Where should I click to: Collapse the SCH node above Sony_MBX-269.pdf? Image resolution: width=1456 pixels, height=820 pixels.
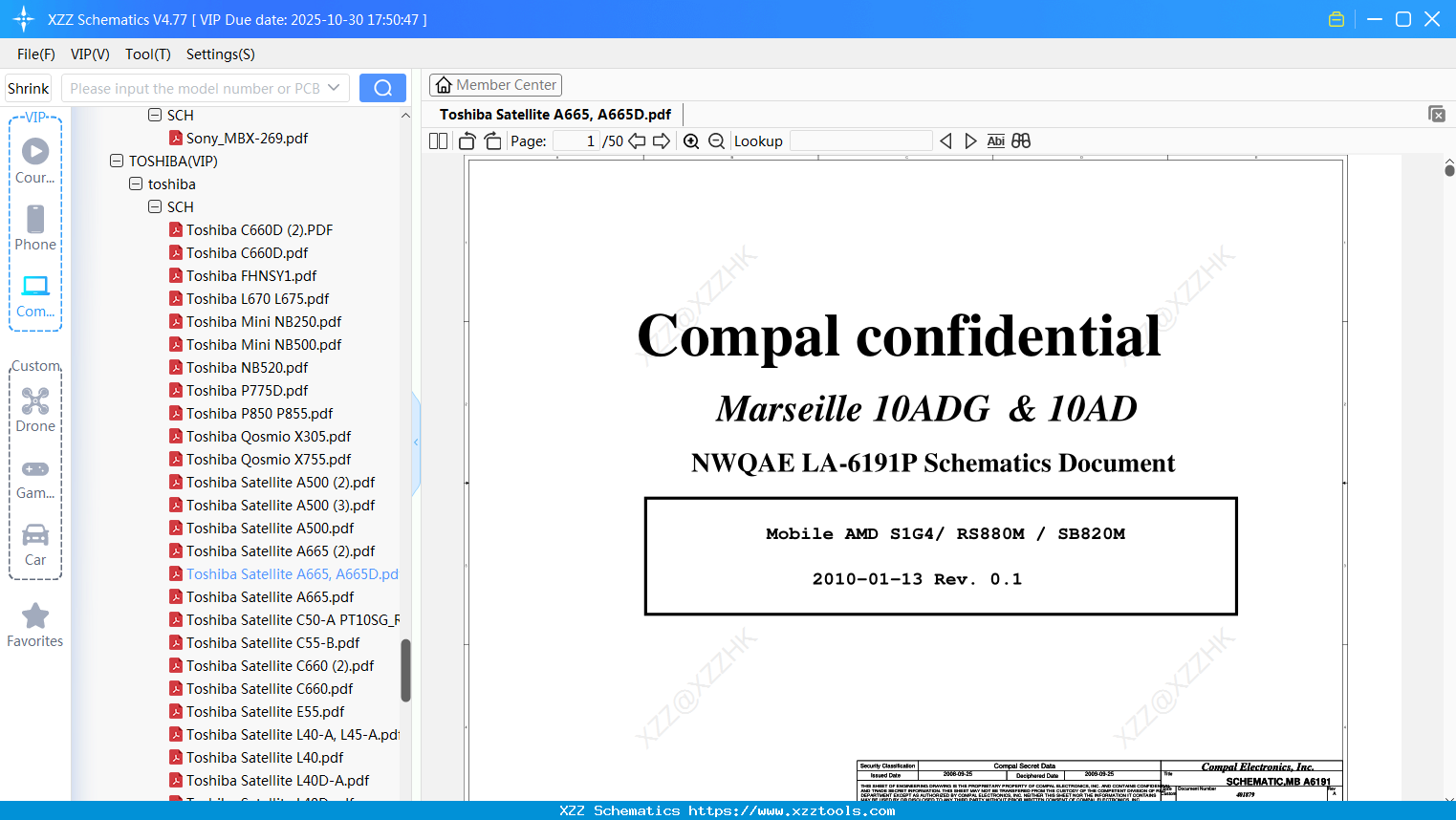pos(155,115)
